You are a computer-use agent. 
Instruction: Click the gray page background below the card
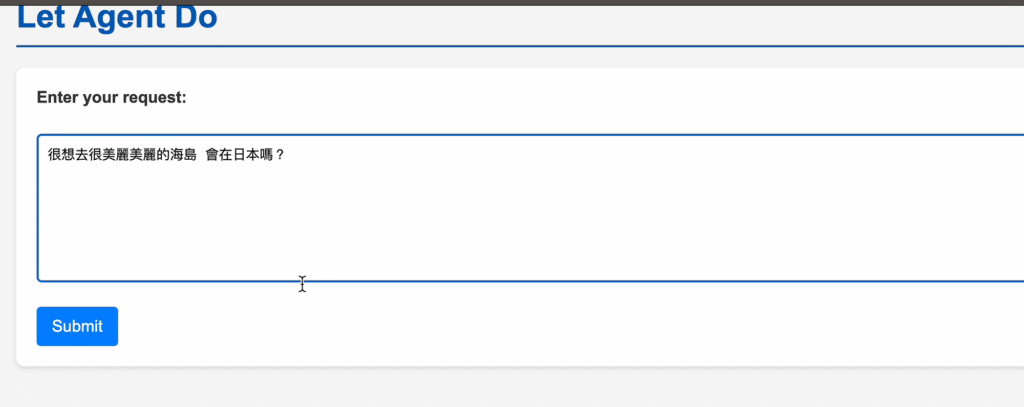pyautogui.click(x=500, y=388)
